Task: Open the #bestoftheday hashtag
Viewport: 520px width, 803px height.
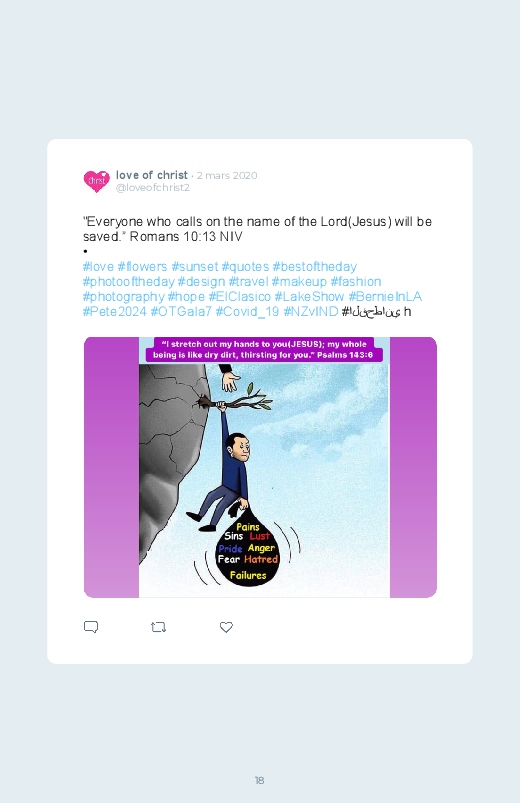Action: pos(315,267)
